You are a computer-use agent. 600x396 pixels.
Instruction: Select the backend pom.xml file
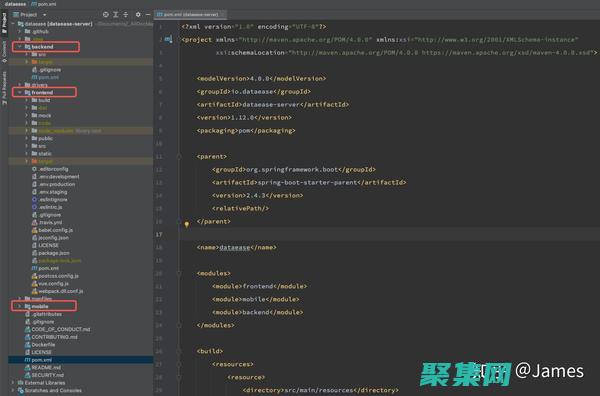click(x=49, y=77)
